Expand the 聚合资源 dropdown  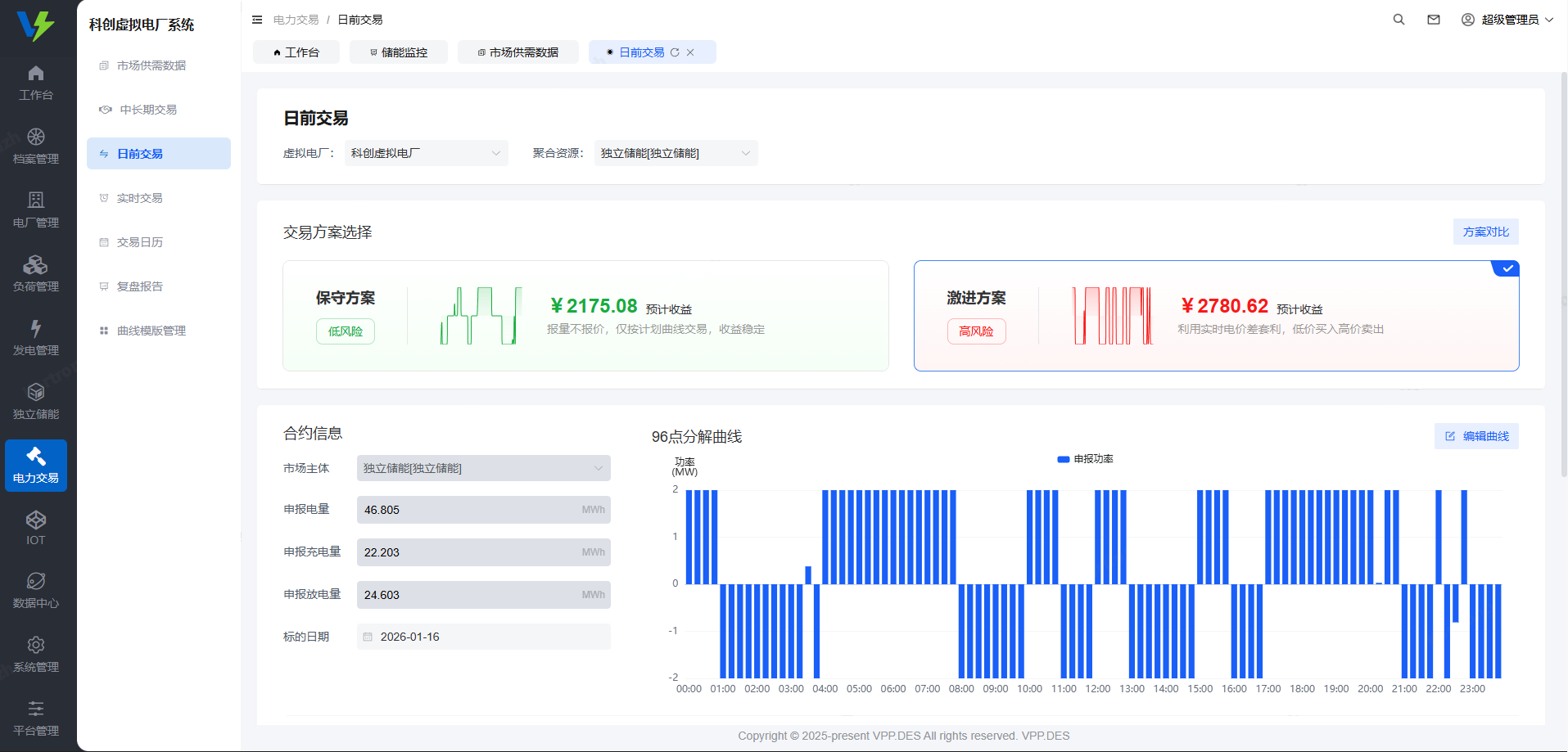tap(676, 153)
